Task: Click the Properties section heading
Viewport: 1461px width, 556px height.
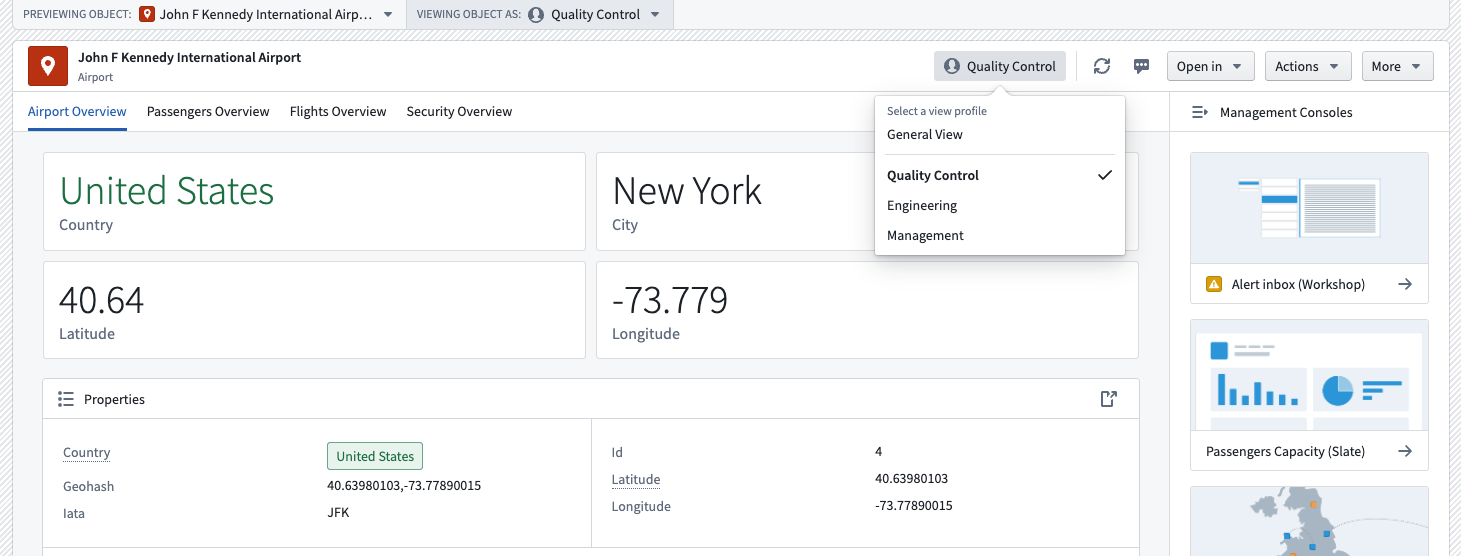Action: tap(114, 399)
